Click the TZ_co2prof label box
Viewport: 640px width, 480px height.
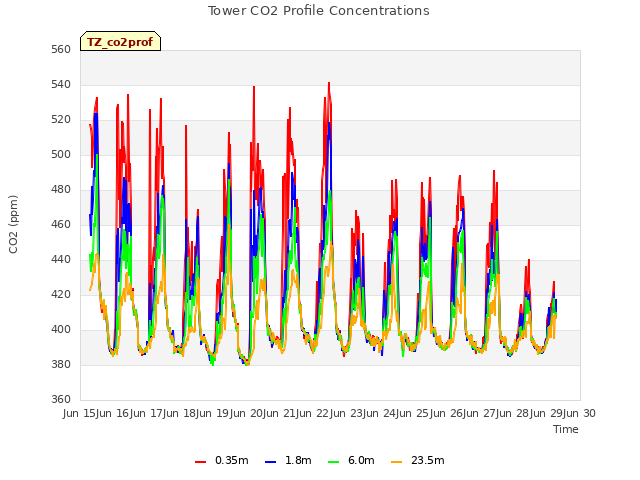(x=120, y=41)
